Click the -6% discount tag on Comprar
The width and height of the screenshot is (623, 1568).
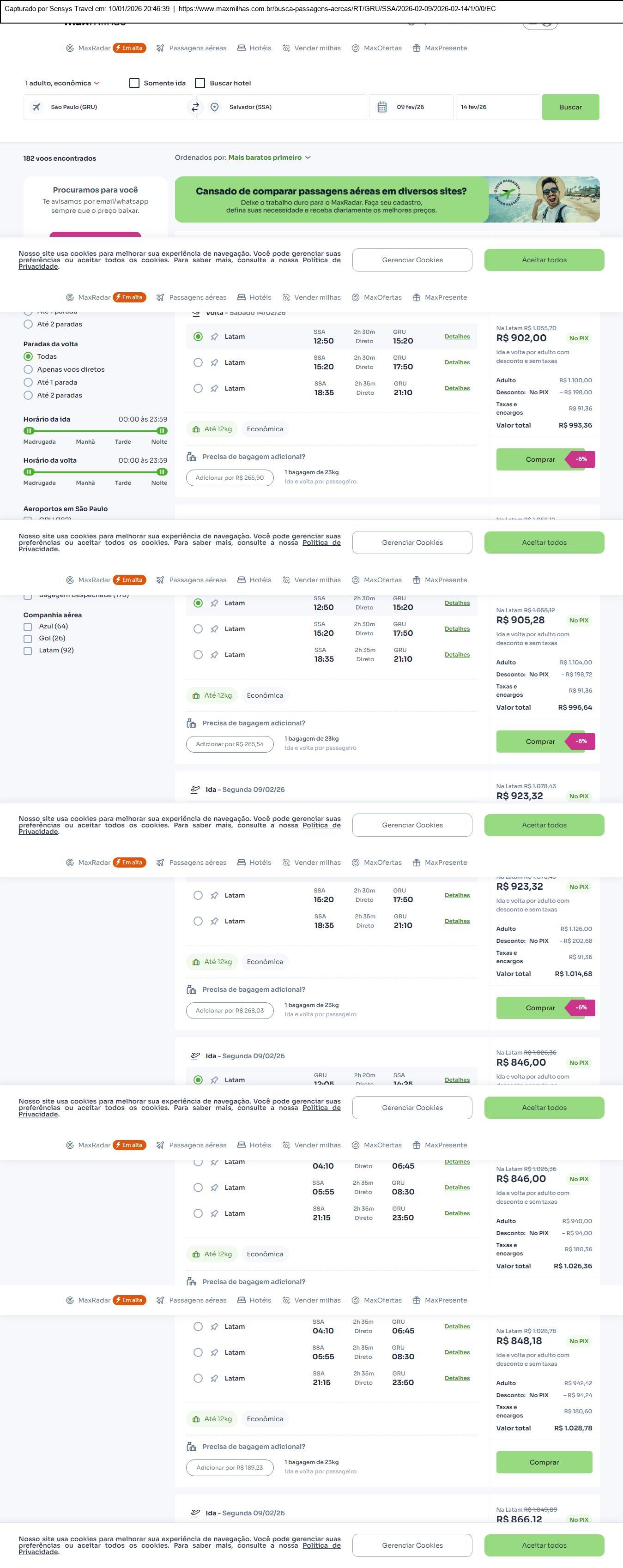click(x=581, y=459)
